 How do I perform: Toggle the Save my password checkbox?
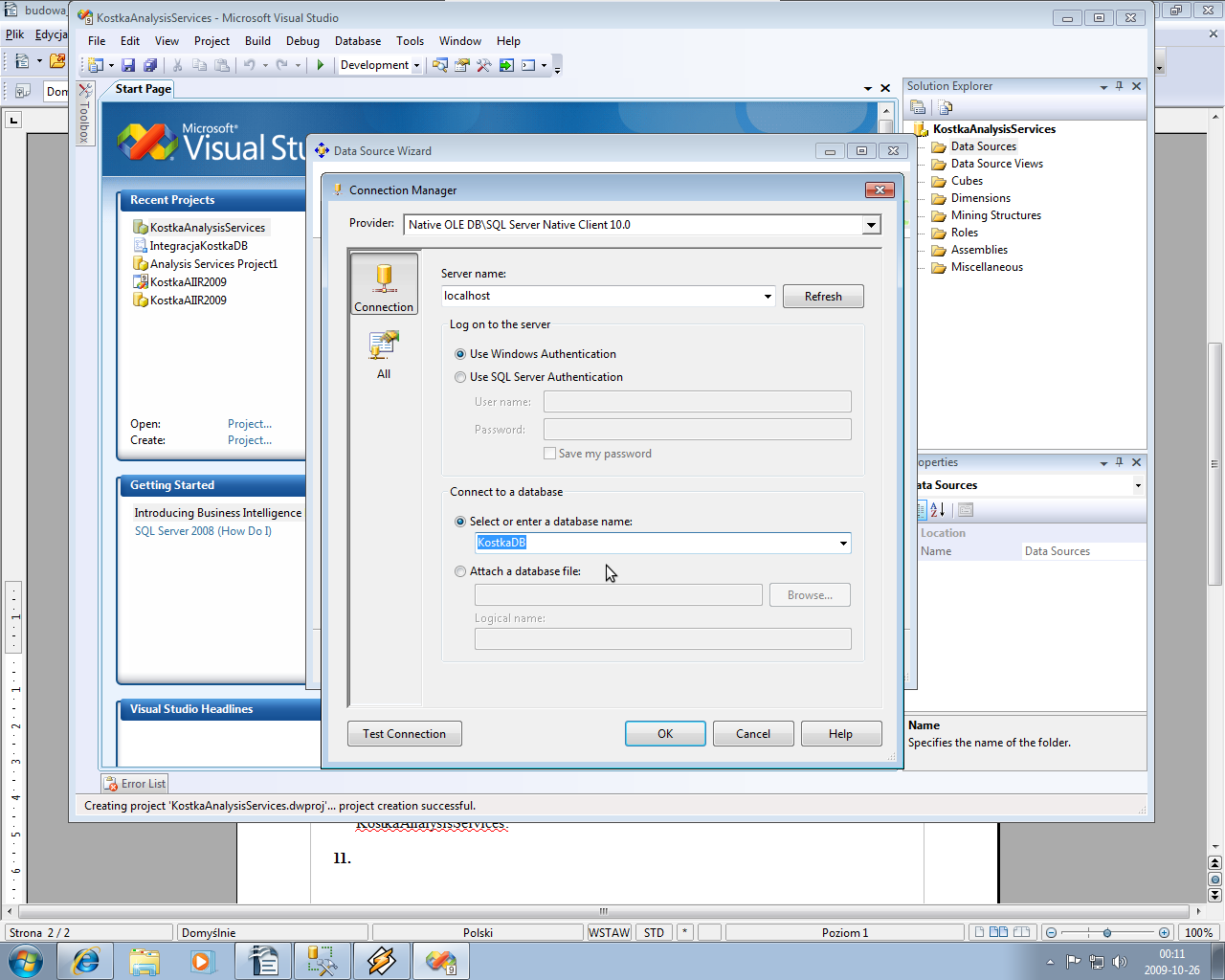point(549,454)
